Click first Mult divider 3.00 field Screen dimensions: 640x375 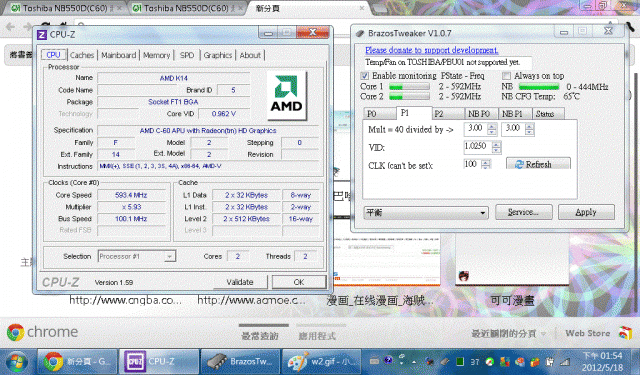click(476, 129)
